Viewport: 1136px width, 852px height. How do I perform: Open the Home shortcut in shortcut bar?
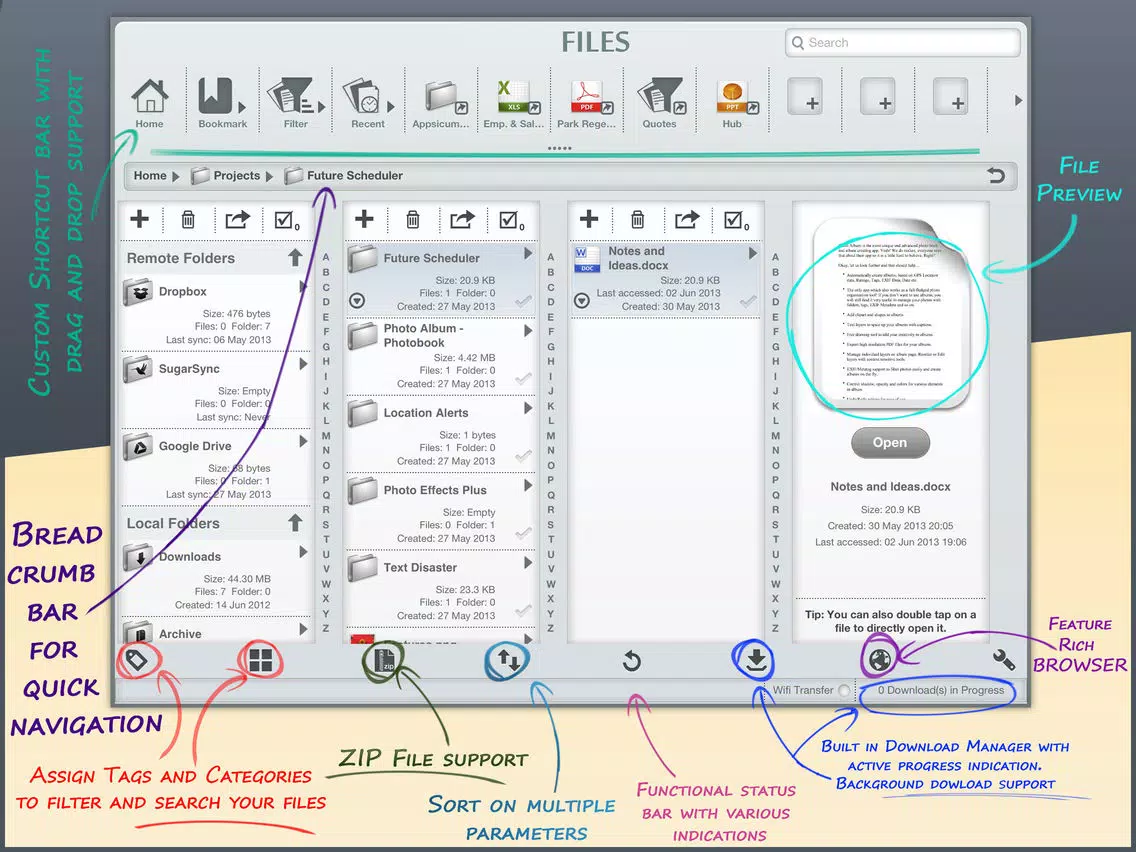[150, 102]
